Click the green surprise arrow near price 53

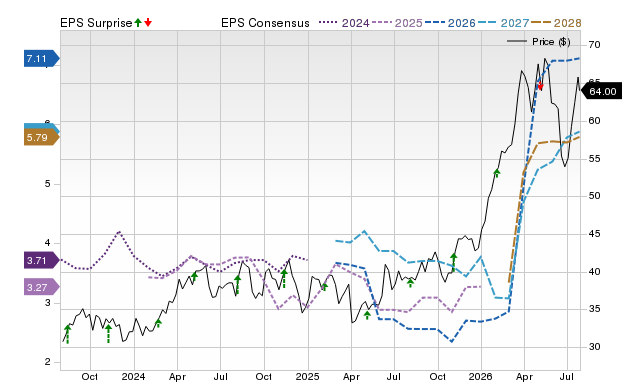[x=497, y=173]
